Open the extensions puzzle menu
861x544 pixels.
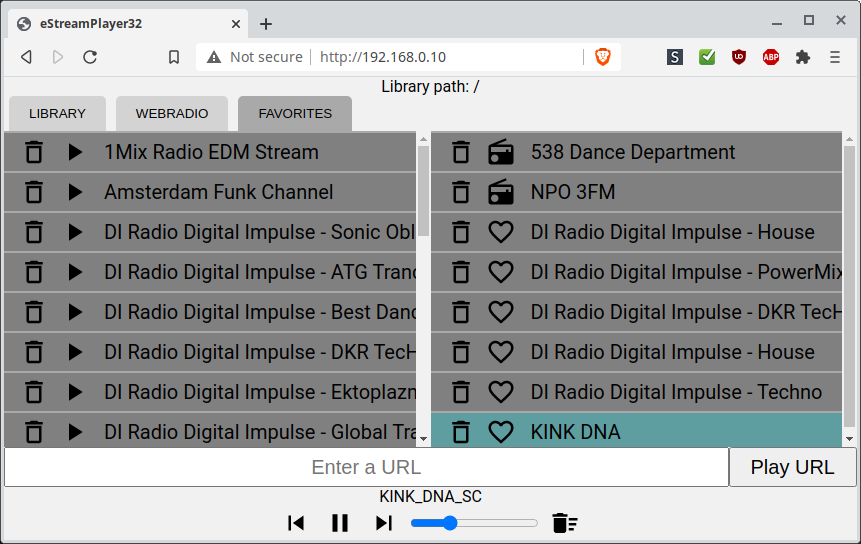click(x=803, y=57)
